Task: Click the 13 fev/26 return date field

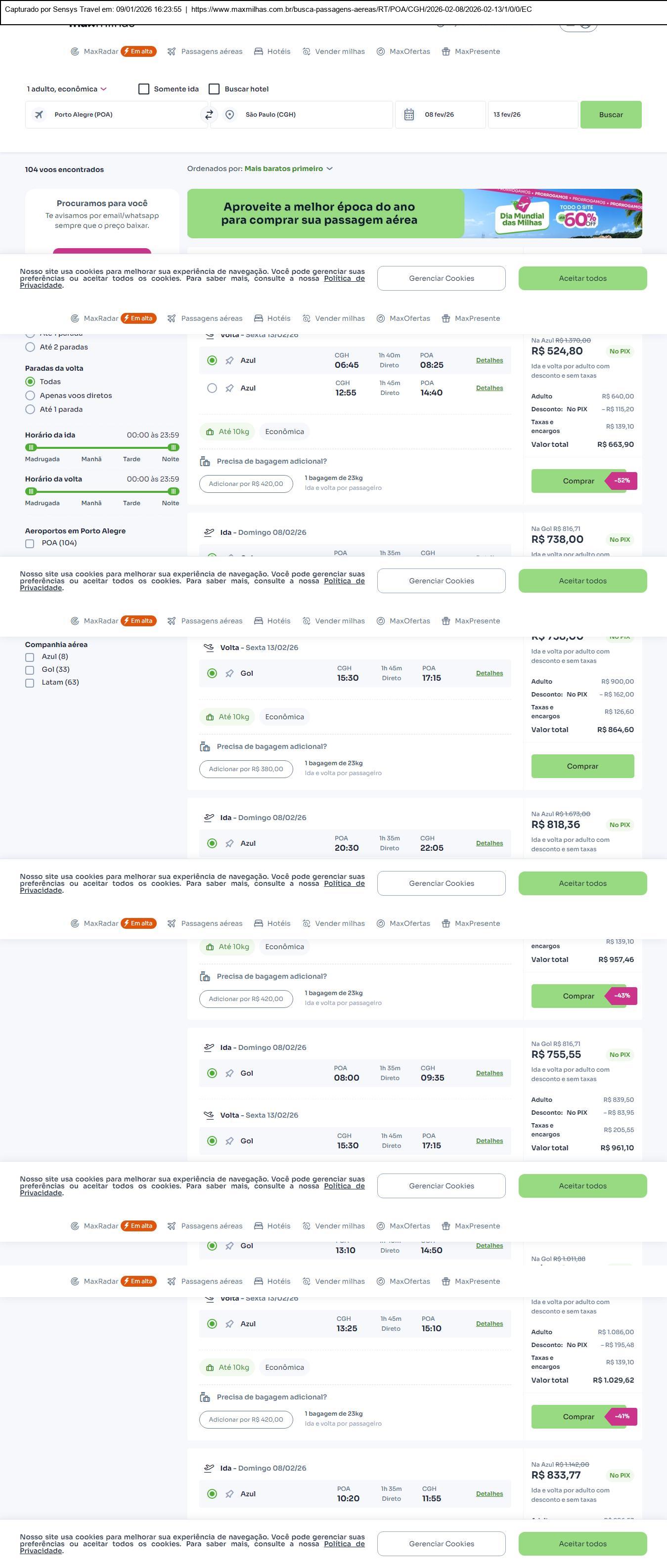Action: [x=532, y=114]
